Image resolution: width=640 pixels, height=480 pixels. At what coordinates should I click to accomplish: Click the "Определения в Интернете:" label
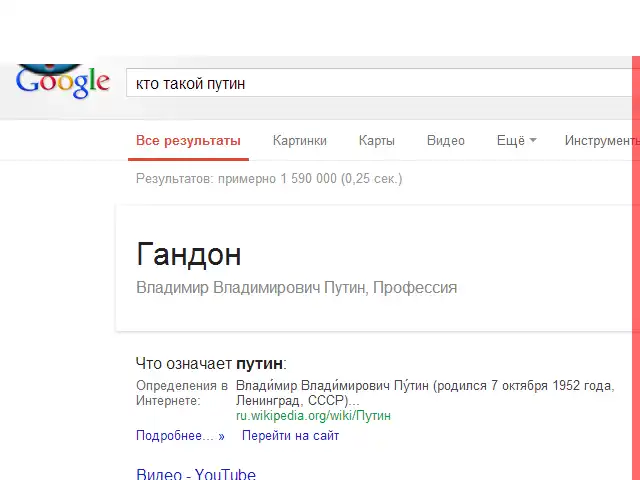pyautogui.click(x=182, y=393)
